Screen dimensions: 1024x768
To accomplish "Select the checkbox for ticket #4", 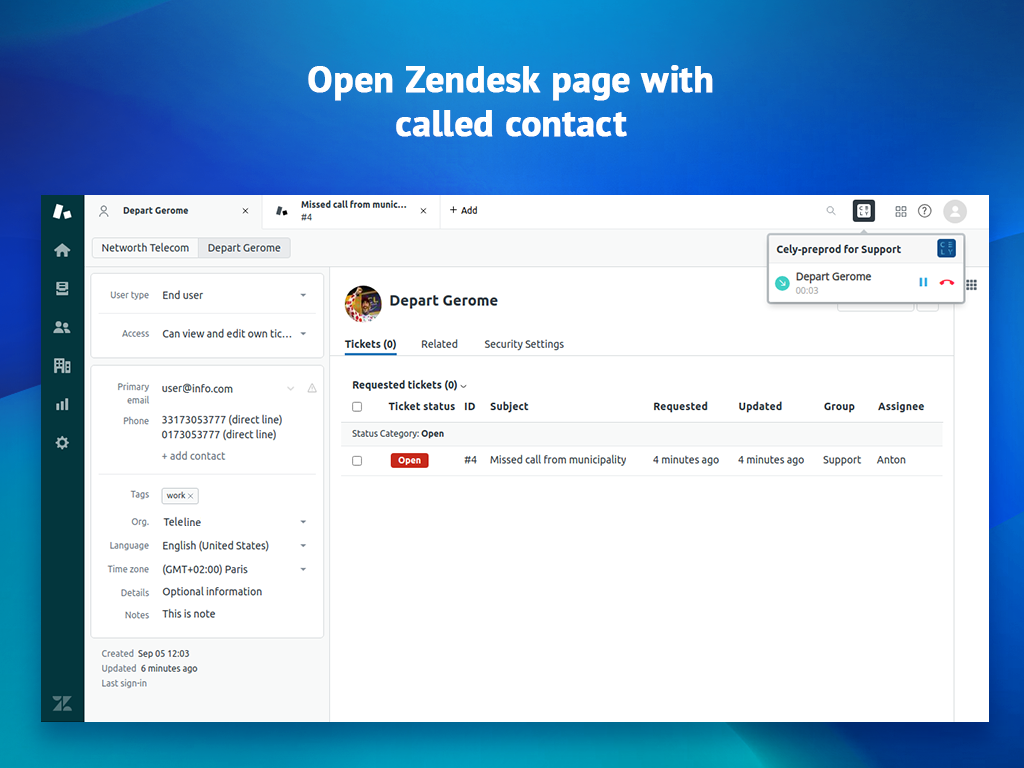I will coord(357,461).
